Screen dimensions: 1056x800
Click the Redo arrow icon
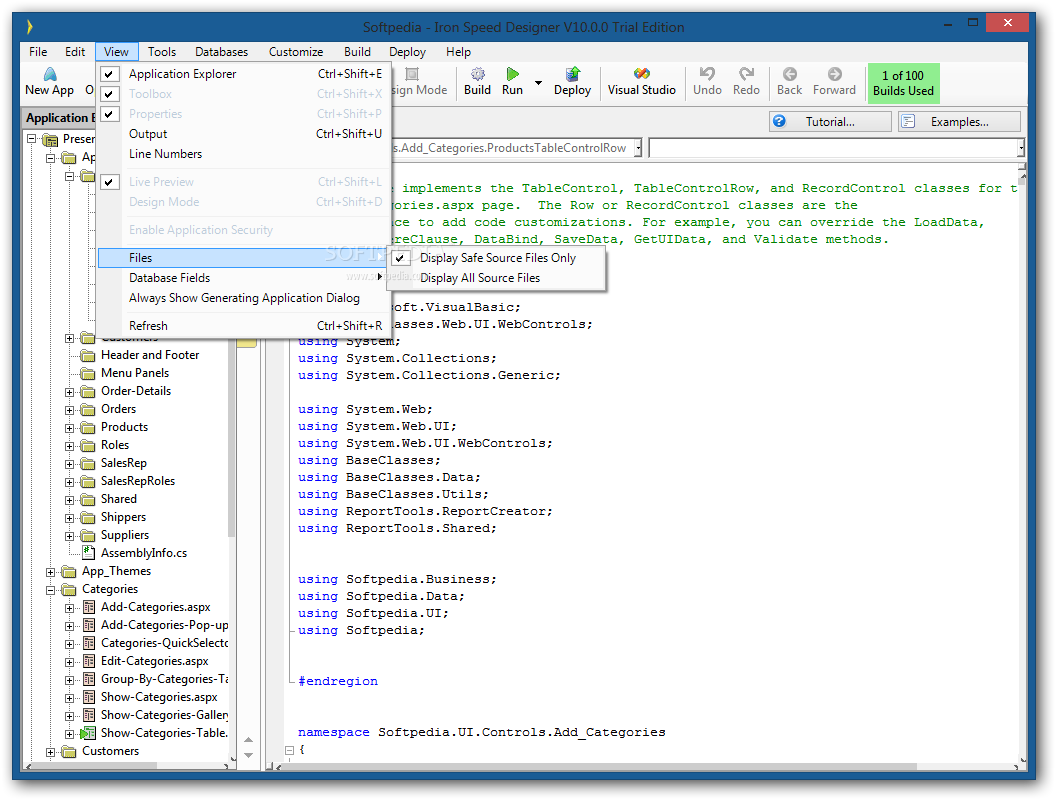coord(746,73)
